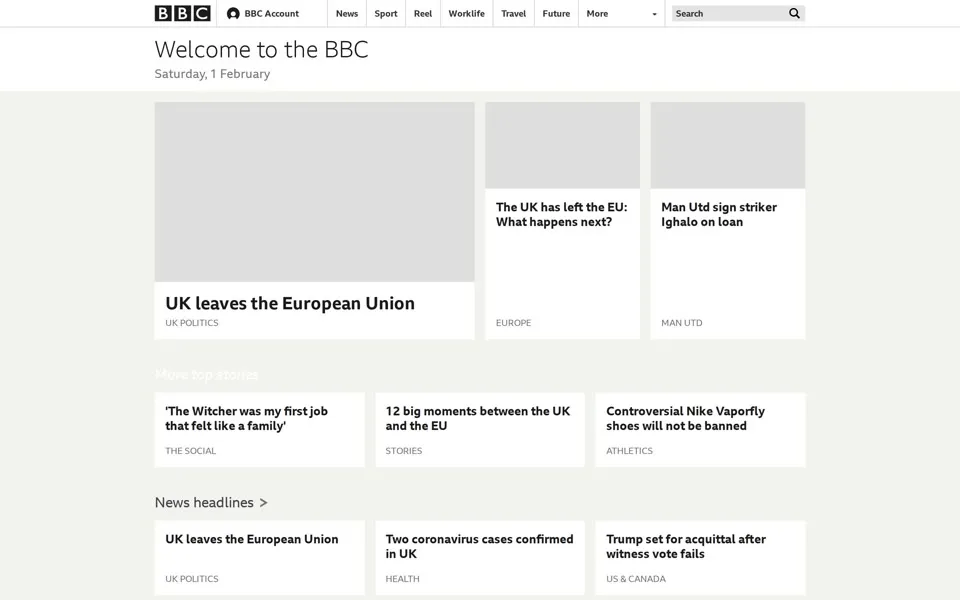Screen dimensions: 960x600
Task: Open the News menu item
Action: tap(347, 13)
